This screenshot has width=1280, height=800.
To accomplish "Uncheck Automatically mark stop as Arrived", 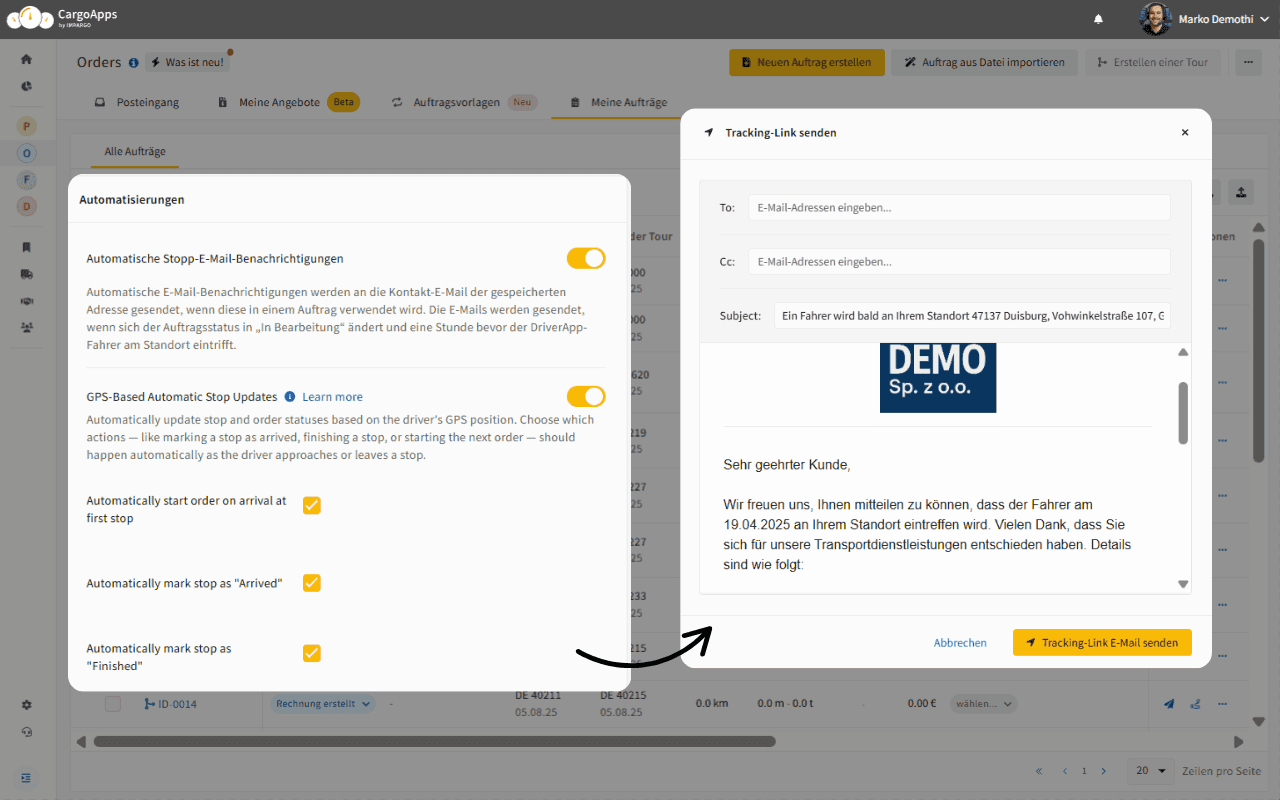I will 311,583.
